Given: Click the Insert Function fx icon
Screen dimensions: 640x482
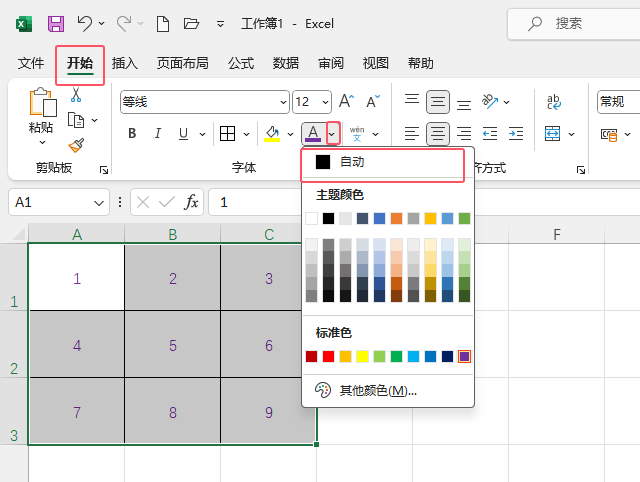Looking at the screenshot, I should pos(191,202).
